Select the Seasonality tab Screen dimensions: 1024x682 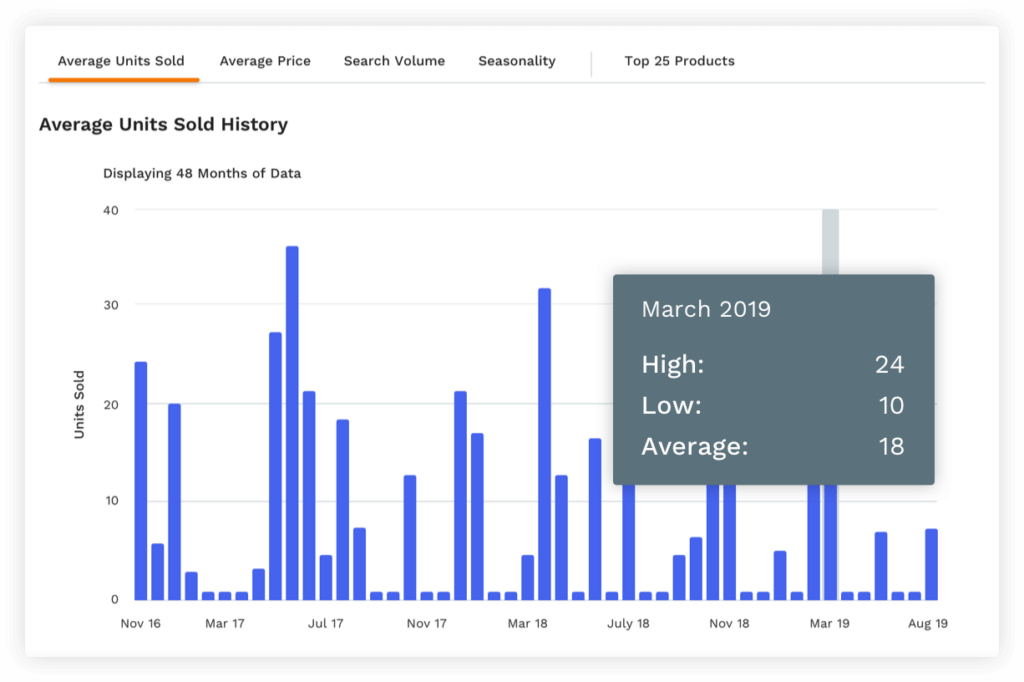[x=517, y=61]
